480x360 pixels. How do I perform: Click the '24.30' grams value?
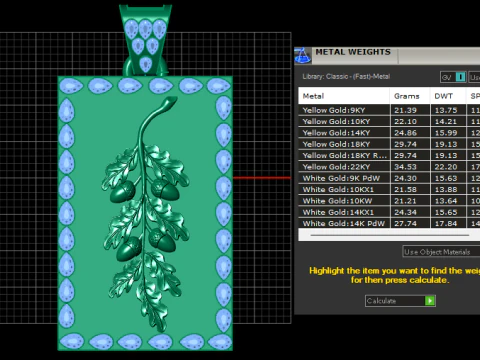pos(405,178)
